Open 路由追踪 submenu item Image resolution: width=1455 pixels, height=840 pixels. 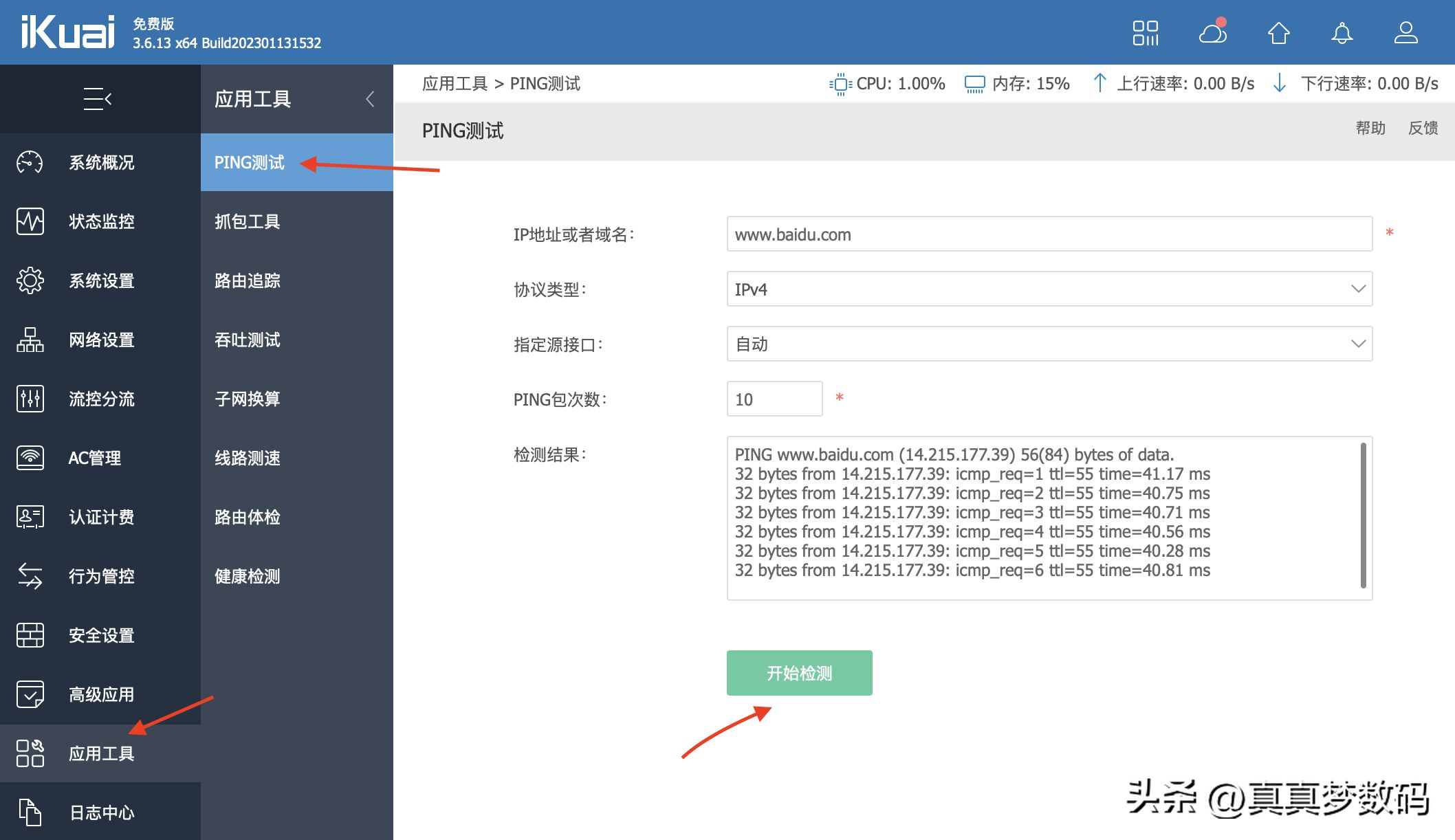click(x=297, y=280)
